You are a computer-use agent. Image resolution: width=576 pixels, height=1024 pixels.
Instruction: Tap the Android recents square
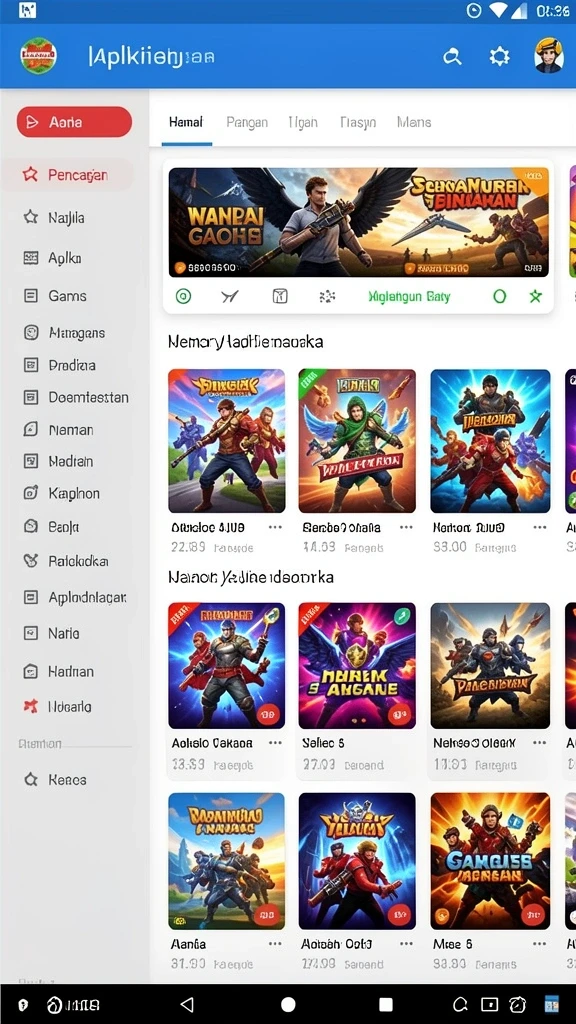(x=386, y=1004)
